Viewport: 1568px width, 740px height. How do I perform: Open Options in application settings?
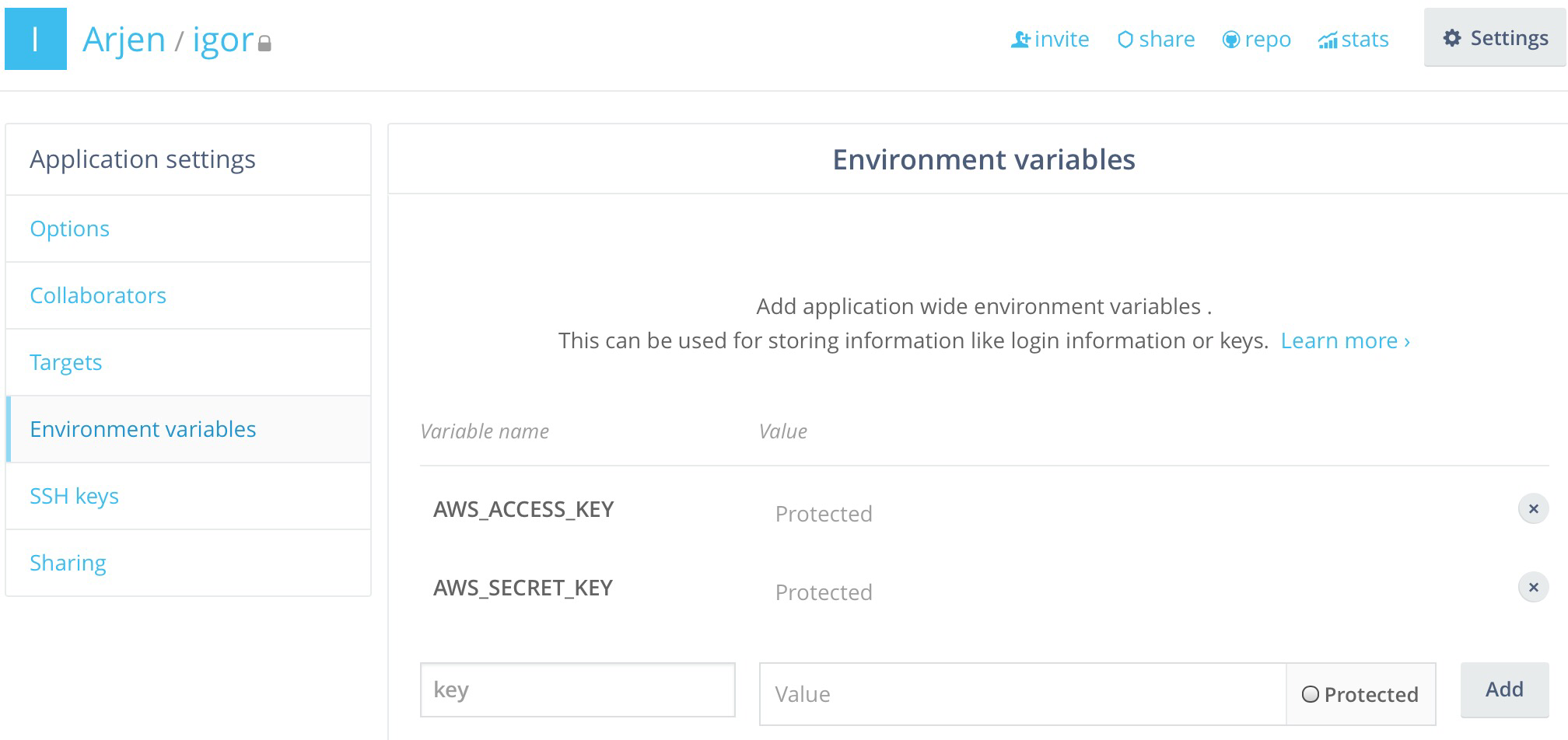[188, 229]
